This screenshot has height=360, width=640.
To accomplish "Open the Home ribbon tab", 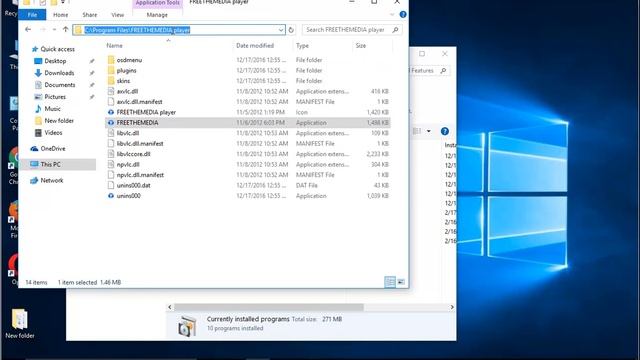I will (x=60, y=15).
